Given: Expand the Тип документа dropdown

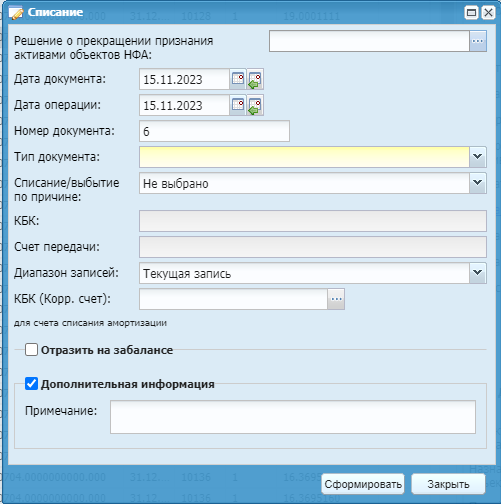Looking at the screenshot, I should (478, 157).
